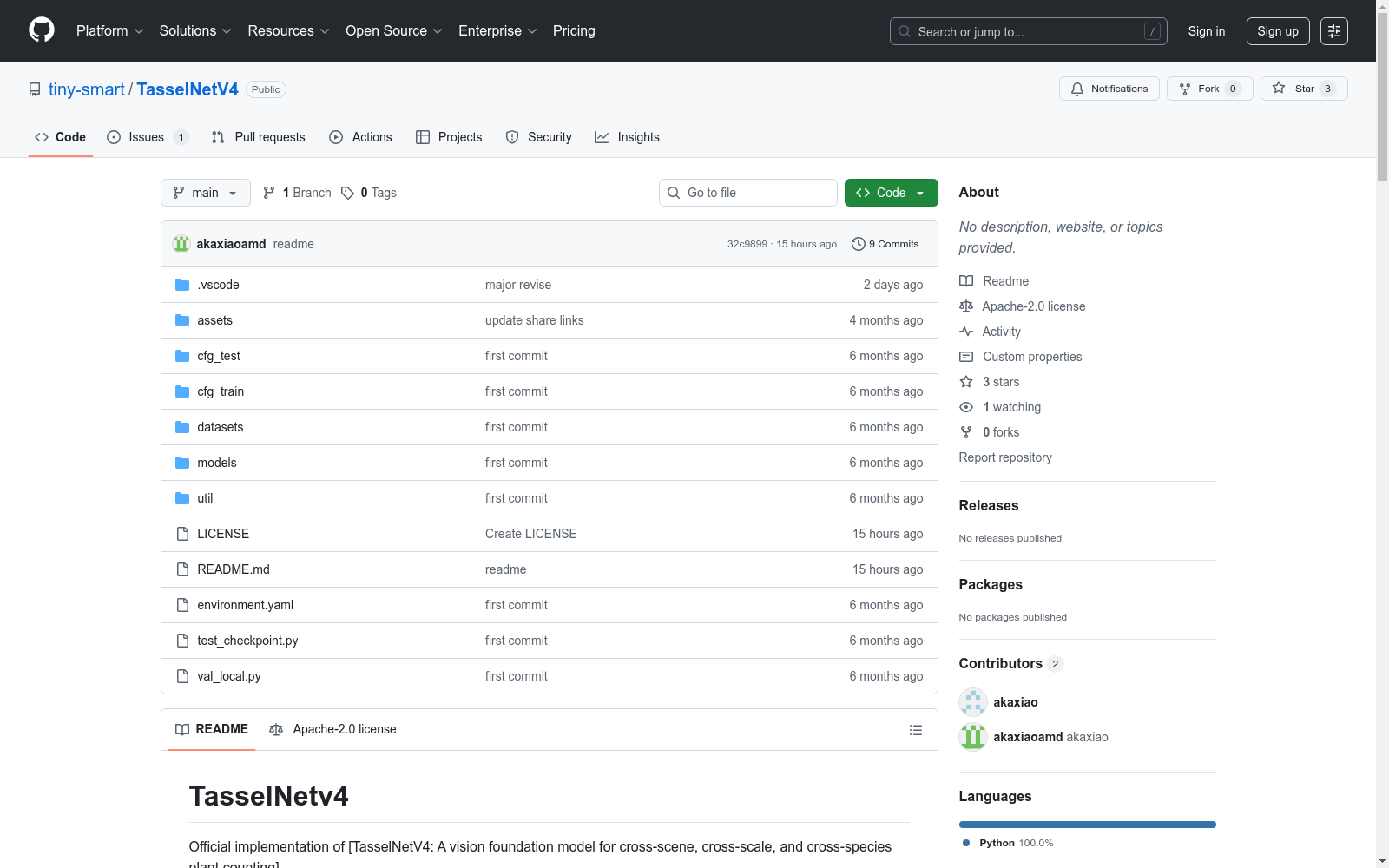
Task: Click the book icon beside Readme
Action: coord(966,281)
